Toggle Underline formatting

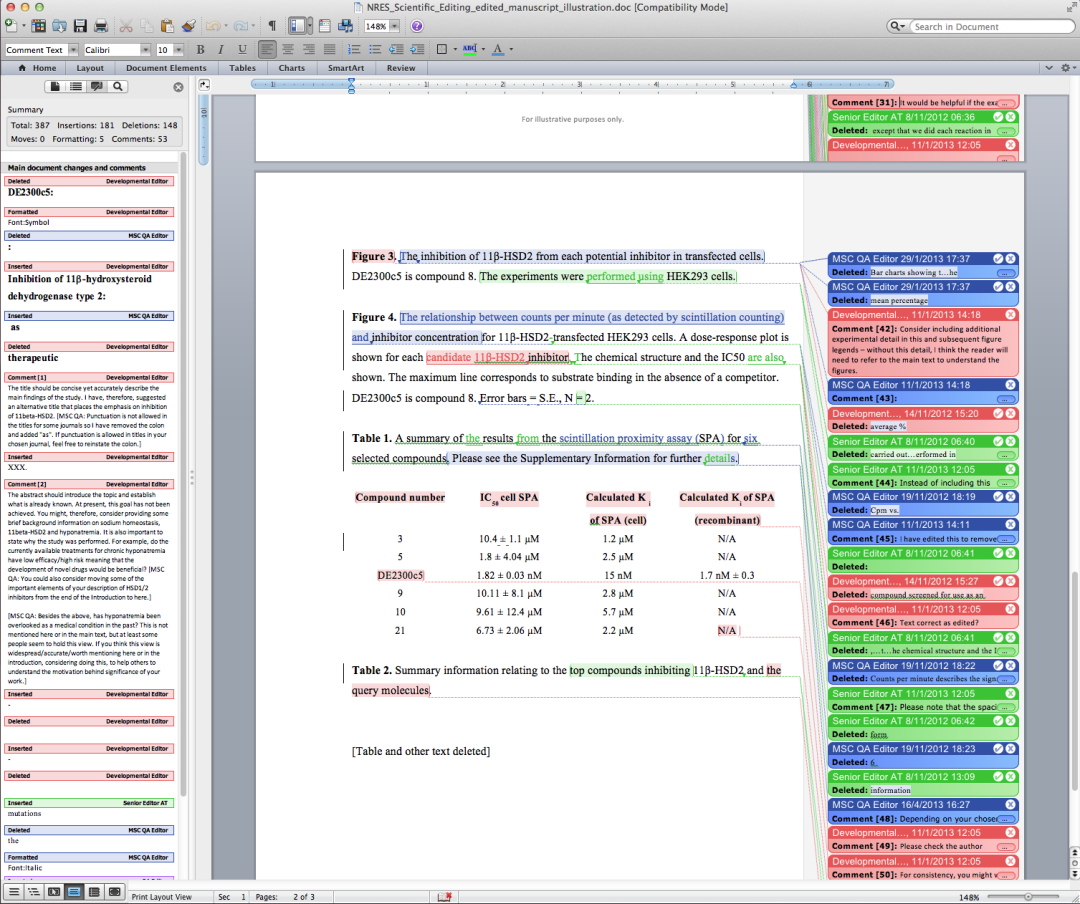coord(242,49)
